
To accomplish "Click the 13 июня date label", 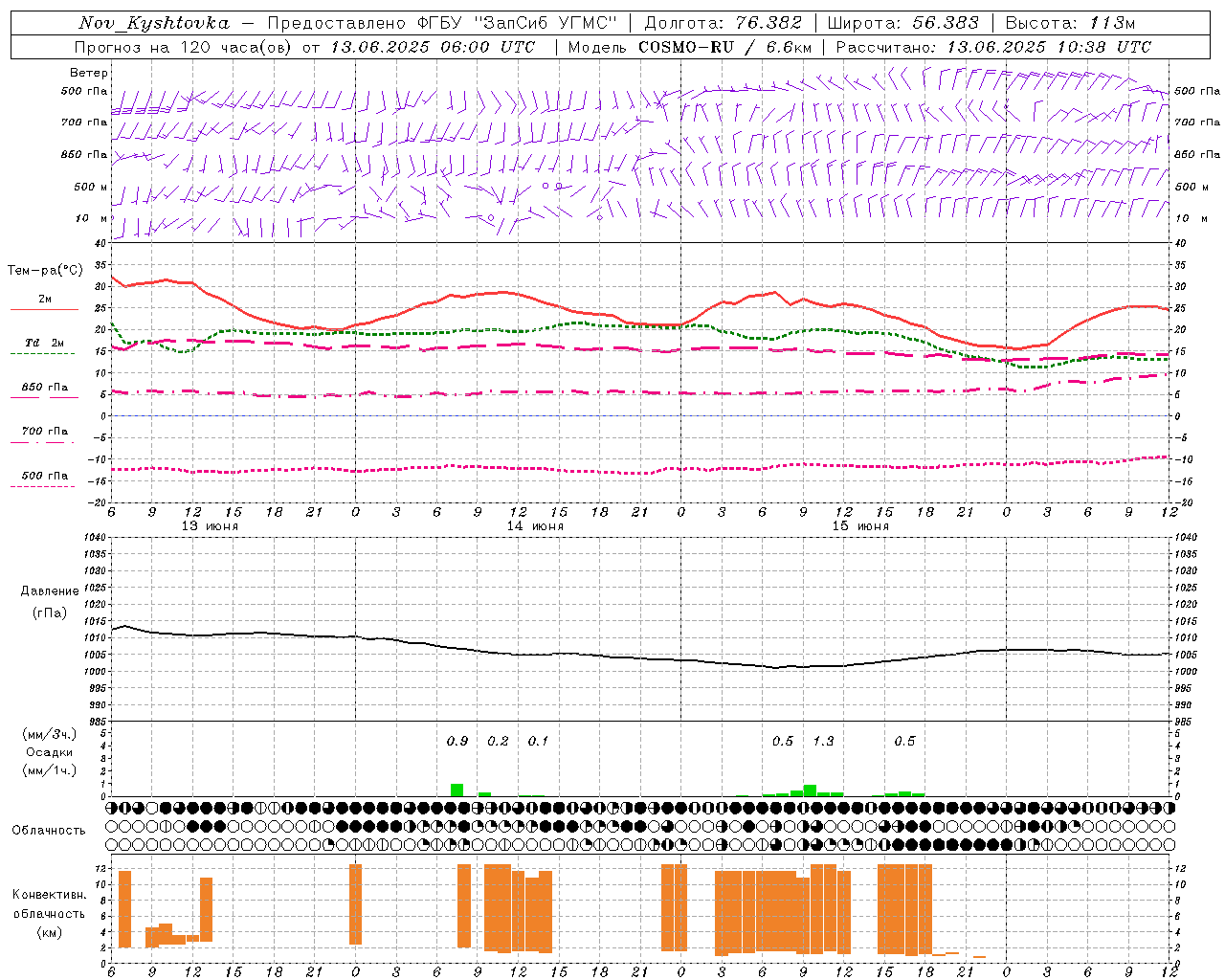I will pos(210,526).
